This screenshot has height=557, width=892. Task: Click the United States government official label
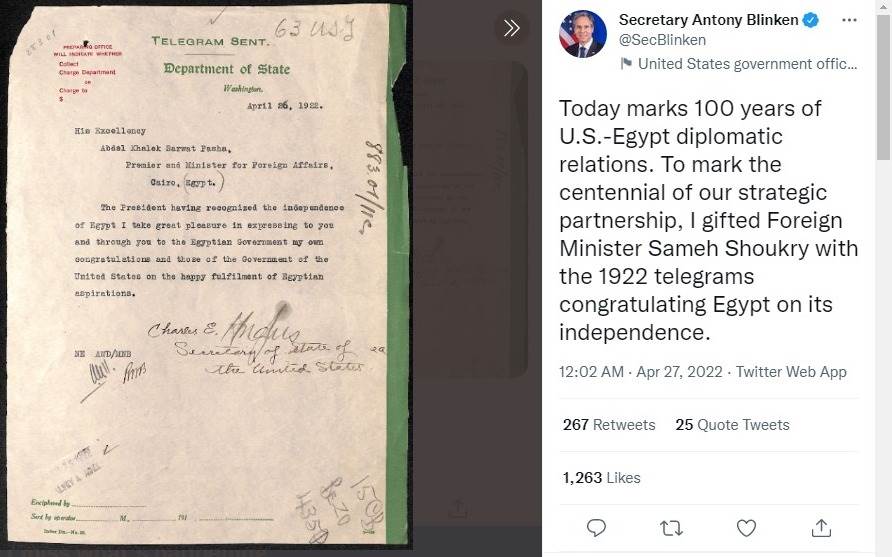coord(747,64)
